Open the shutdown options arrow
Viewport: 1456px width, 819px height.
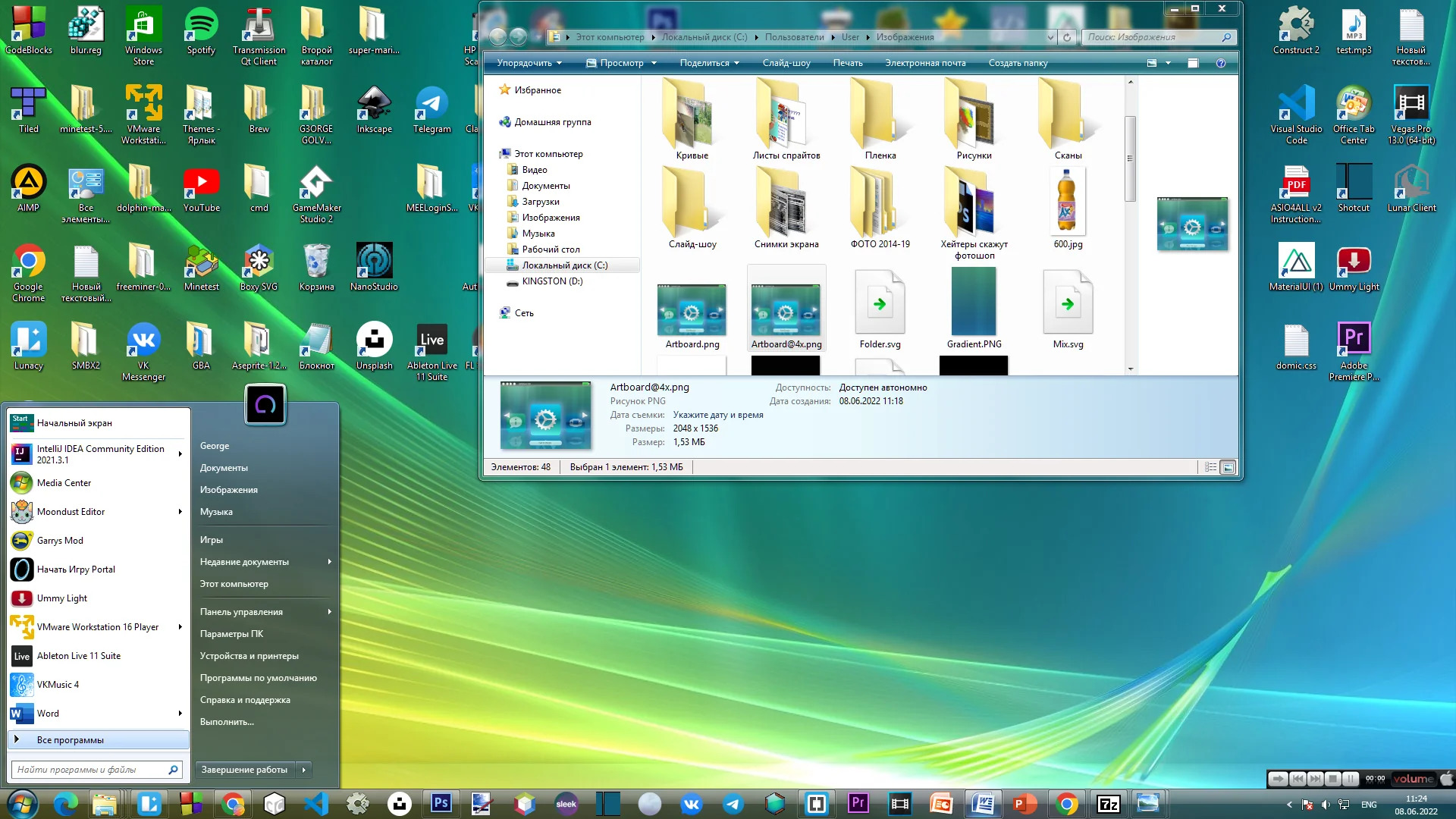click(304, 770)
